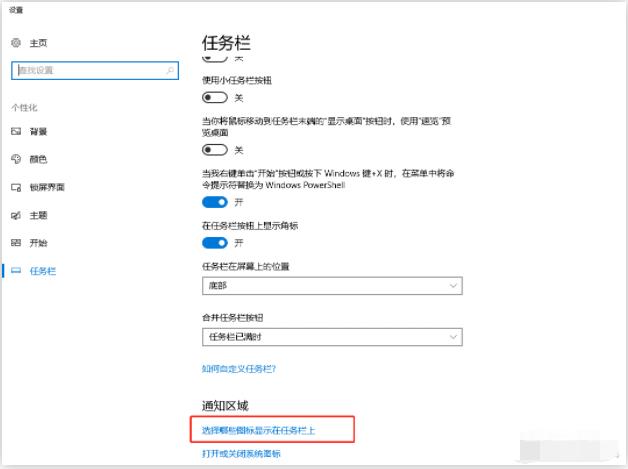
Task: Open the 如何自定义任务栏? help link
Action: pos(239,369)
